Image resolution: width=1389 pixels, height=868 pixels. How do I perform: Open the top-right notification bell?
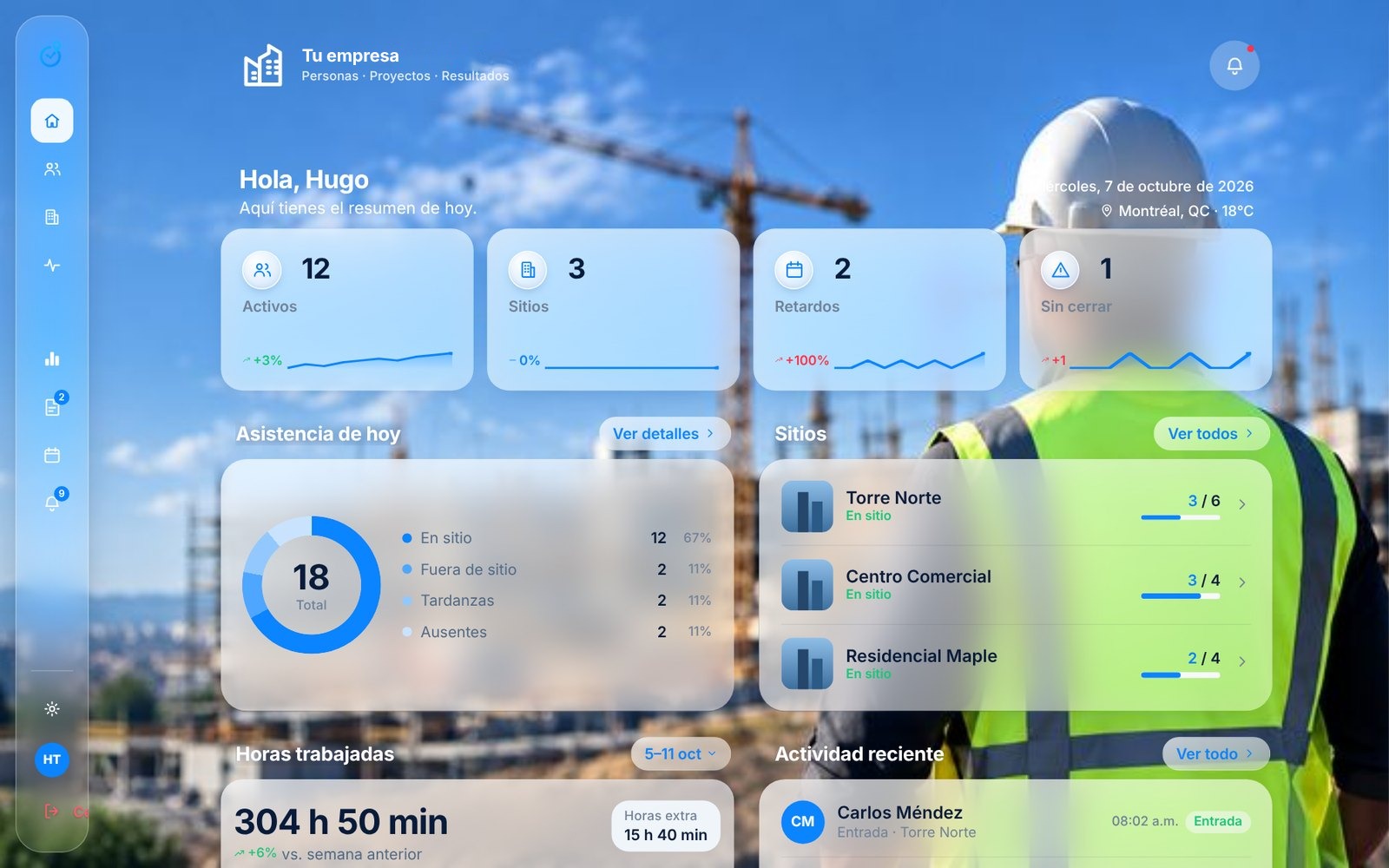click(x=1234, y=65)
